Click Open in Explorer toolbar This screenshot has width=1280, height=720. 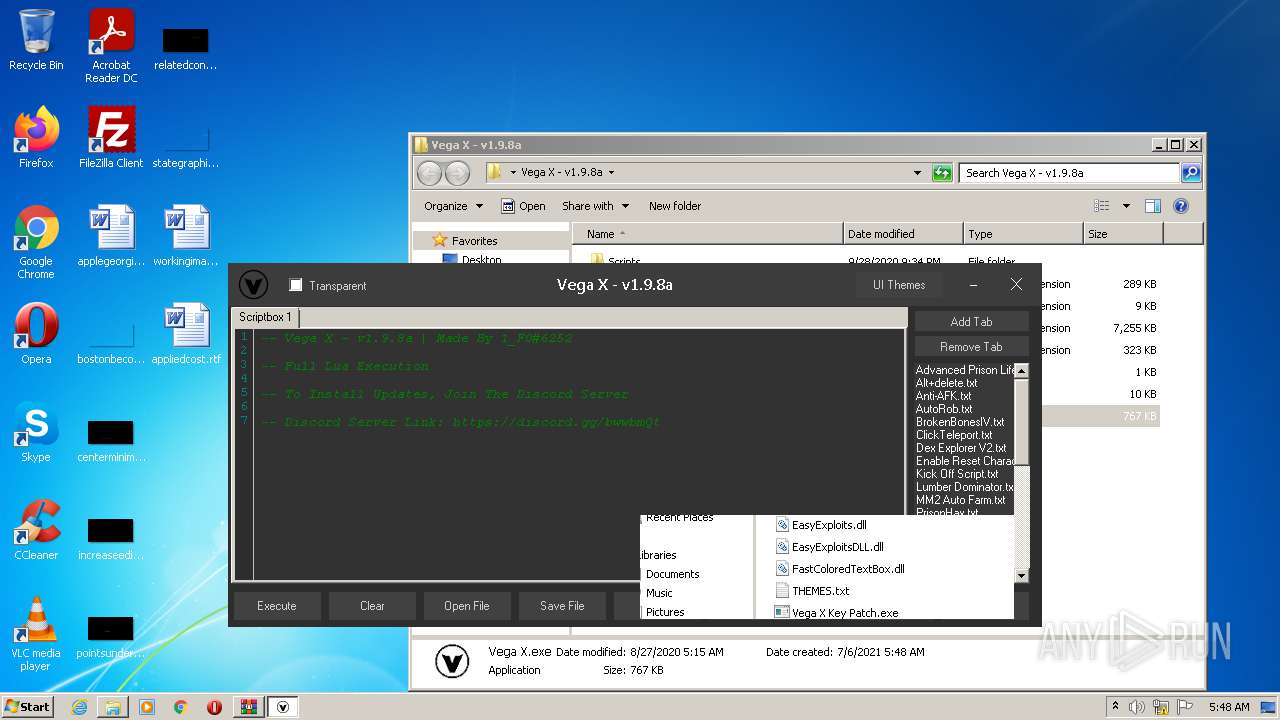523,206
